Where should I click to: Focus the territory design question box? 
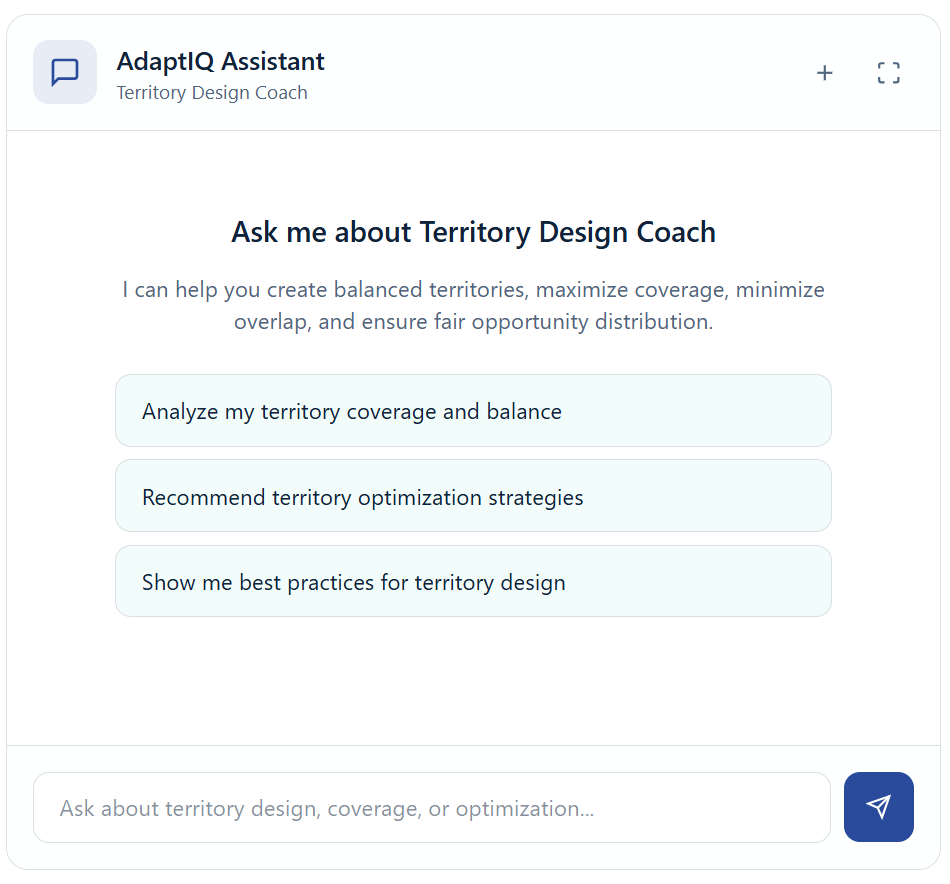coord(432,807)
